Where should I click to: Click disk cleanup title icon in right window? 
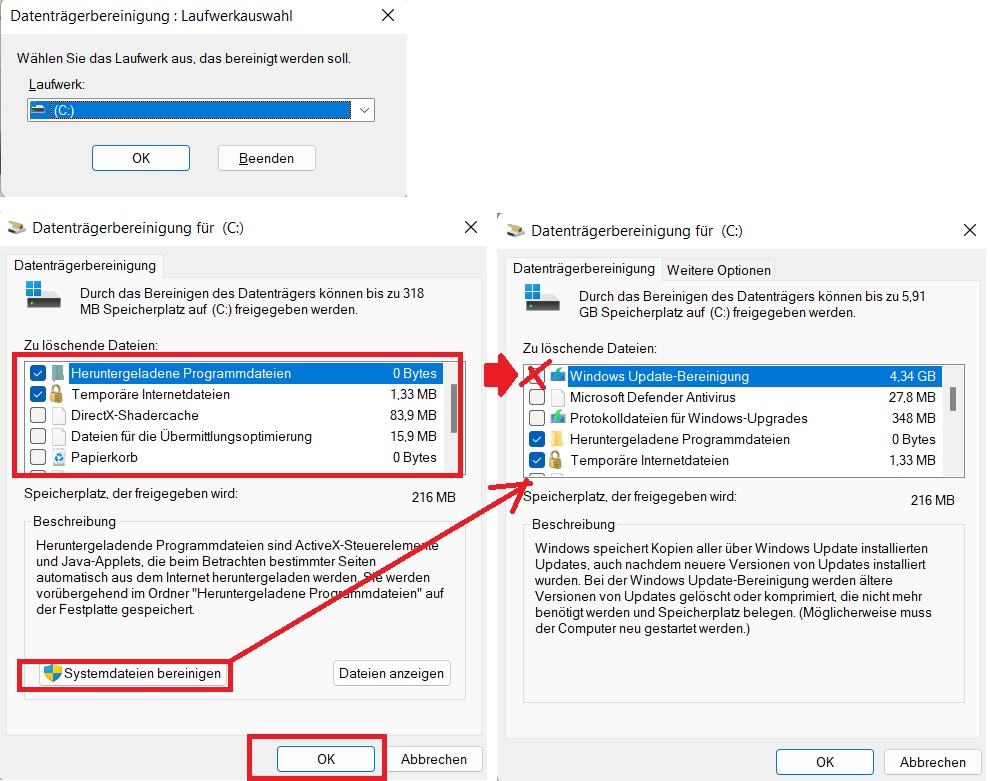pos(516,230)
